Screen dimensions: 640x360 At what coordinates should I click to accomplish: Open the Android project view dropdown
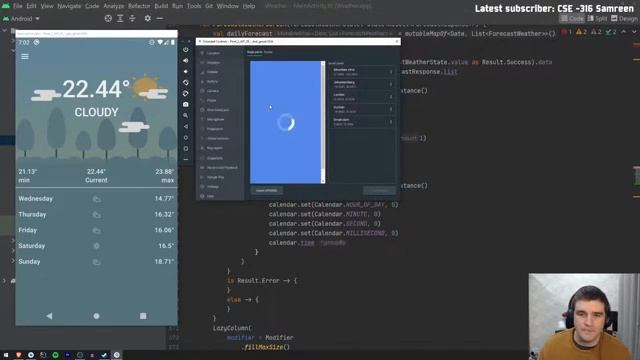click(21, 19)
